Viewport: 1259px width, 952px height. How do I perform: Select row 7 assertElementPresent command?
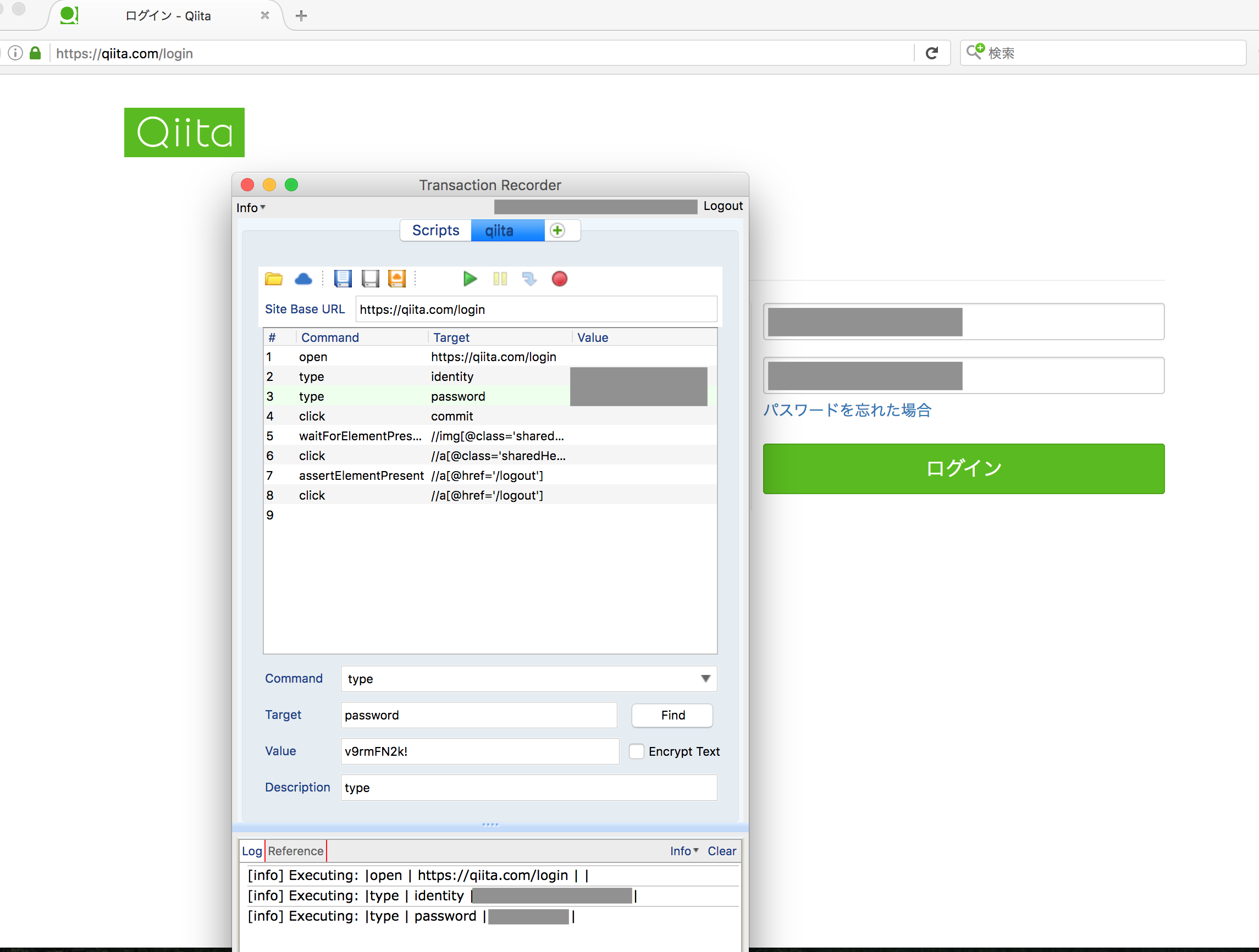(490, 475)
